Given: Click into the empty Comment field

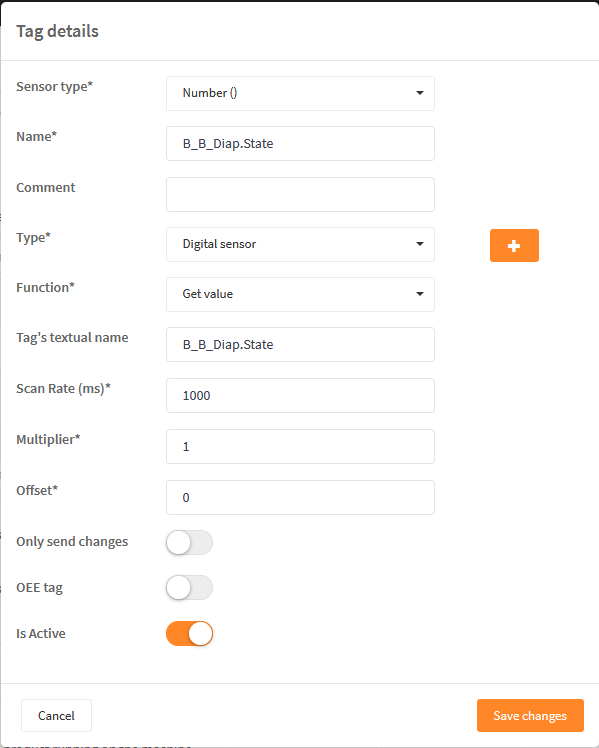Looking at the screenshot, I should pyautogui.click(x=300, y=195).
